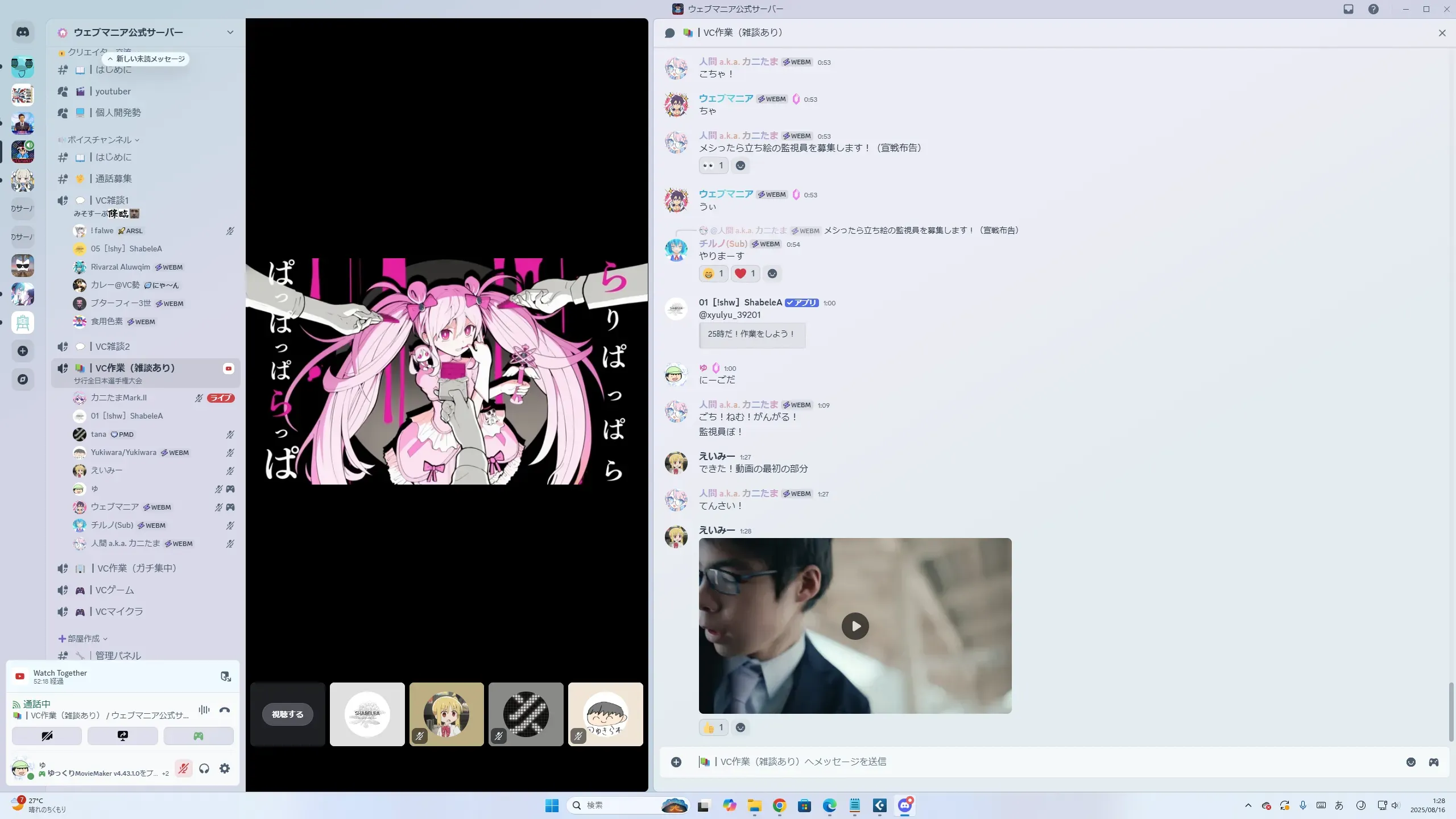Image resolution: width=1456 pixels, height=819 pixels.
Task: Click the Discord home direct messages icon
Action: click(x=23, y=32)
